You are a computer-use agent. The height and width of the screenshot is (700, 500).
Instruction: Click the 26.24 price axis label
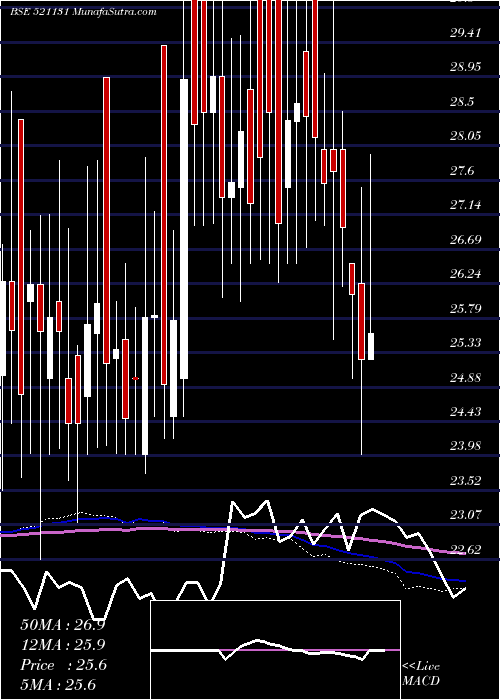pyautogui.click(x=466, y=274)
